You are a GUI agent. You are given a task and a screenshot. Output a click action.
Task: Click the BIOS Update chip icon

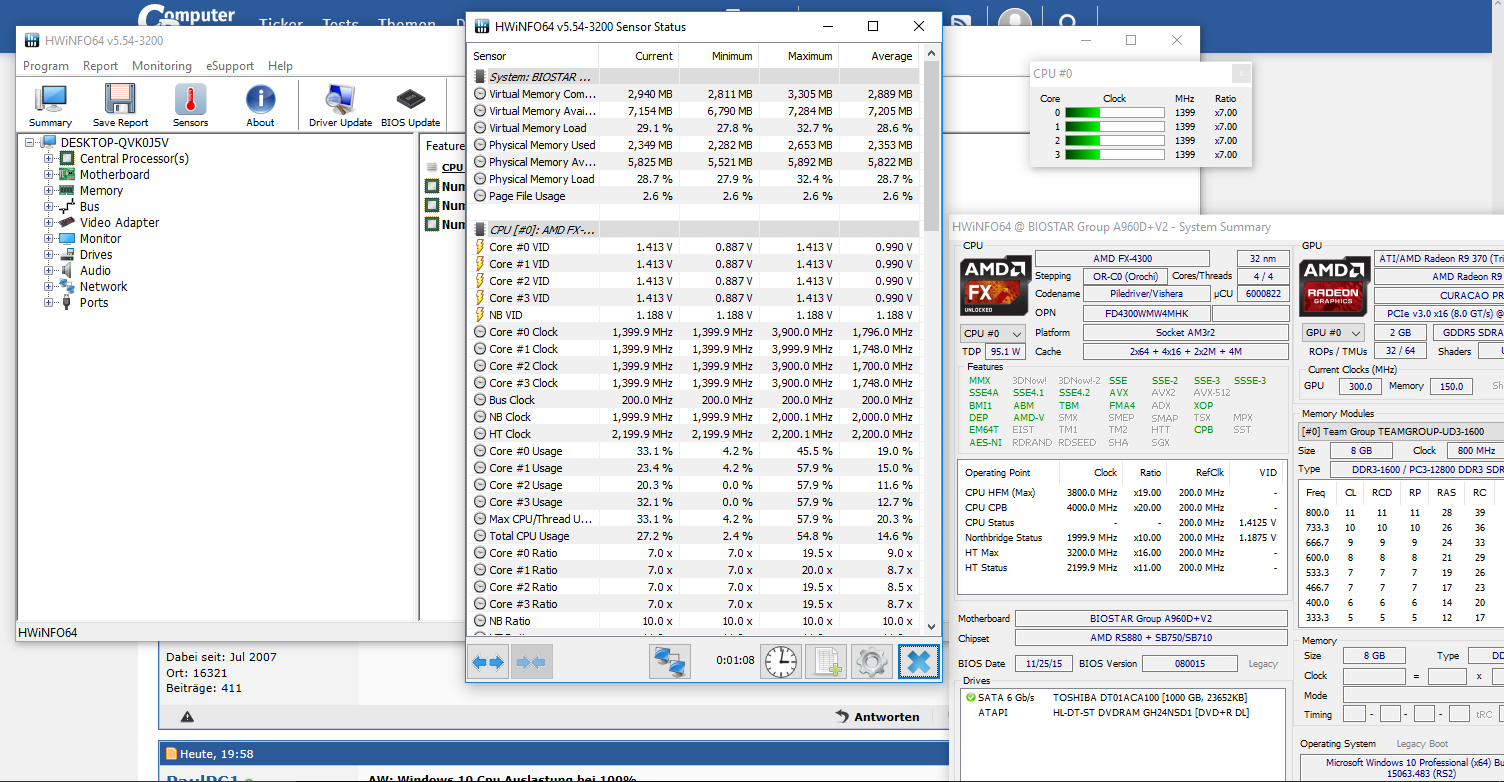pos(410,106)
